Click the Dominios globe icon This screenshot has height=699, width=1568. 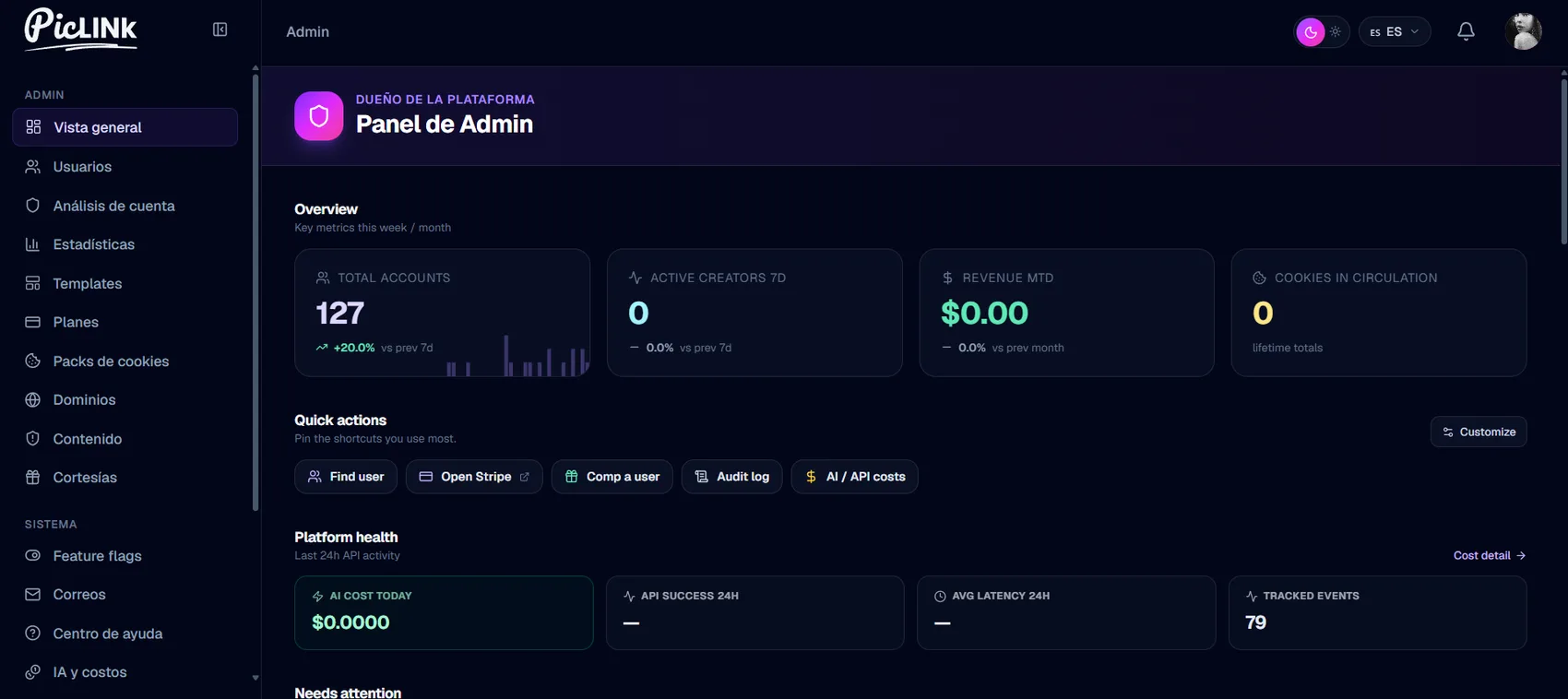(x=33, y=400)
